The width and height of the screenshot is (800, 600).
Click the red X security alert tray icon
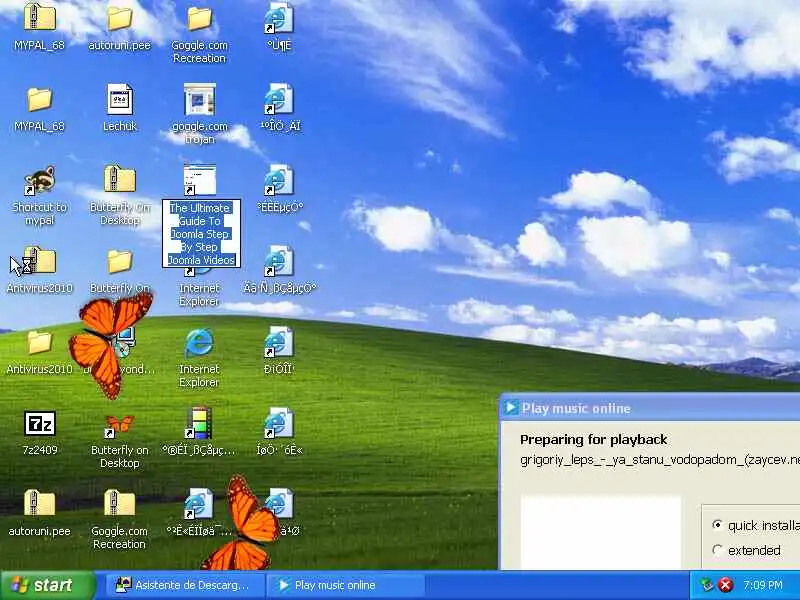click(725, 585)
